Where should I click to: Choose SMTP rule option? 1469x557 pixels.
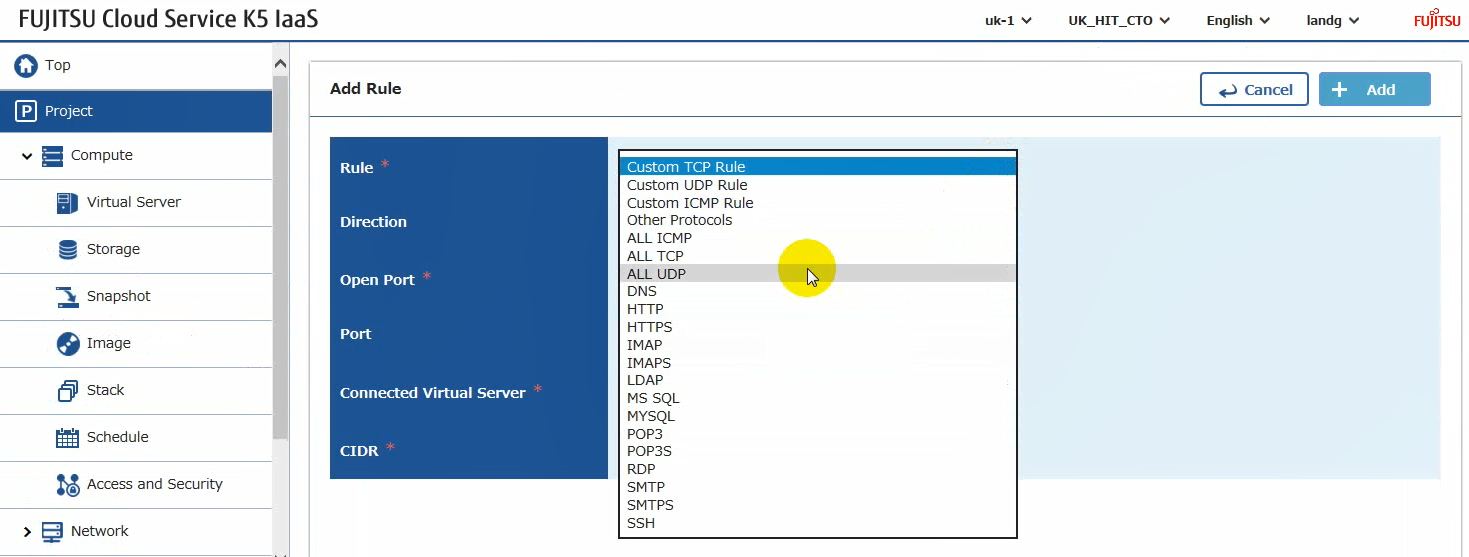pyautogui.click(x=818, y=487)
